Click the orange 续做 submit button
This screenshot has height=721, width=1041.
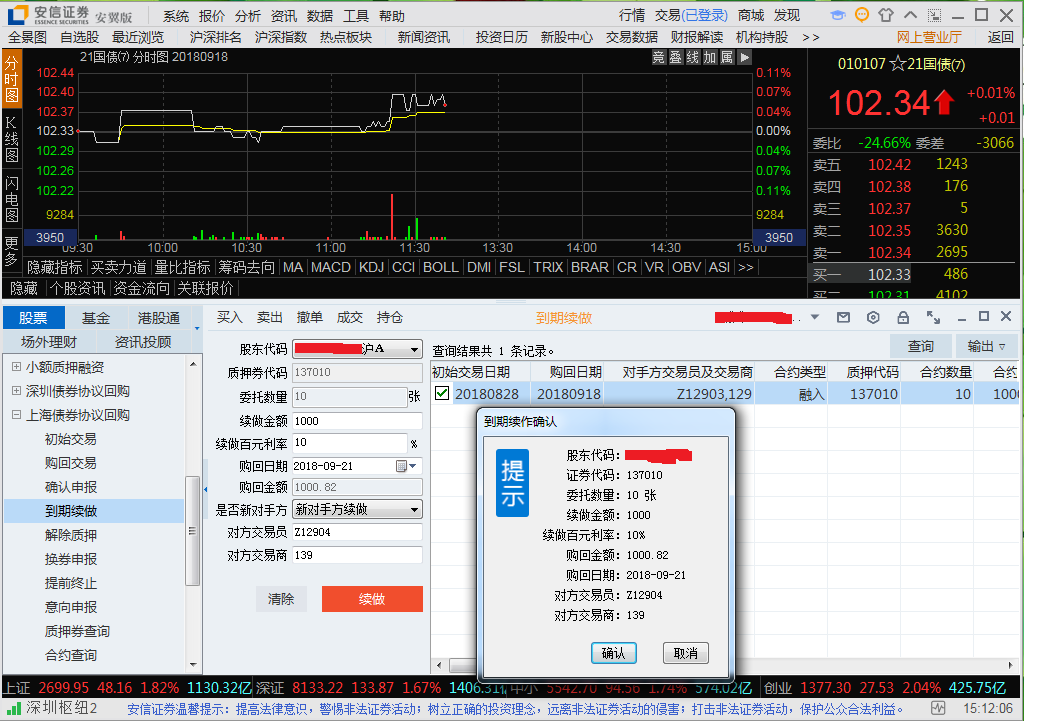372,599
